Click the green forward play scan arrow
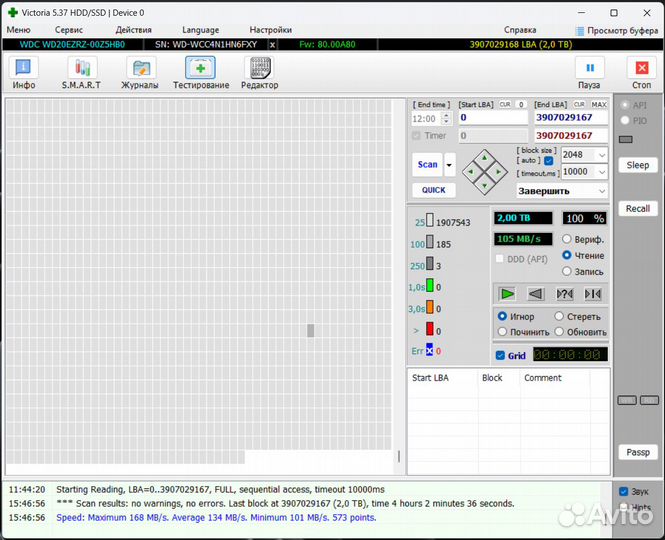The height and width of the screenshot is (540, 665). click(x=508, y=293)
